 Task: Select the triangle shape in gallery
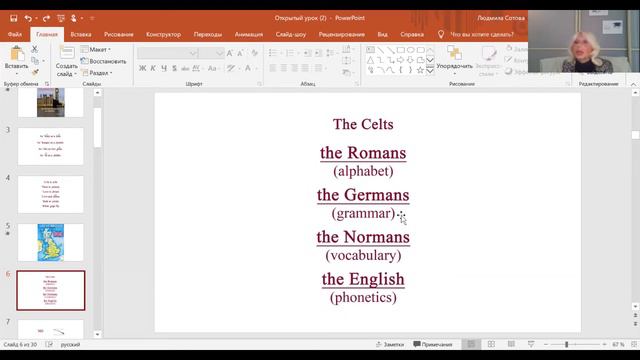tap(370, 60)
